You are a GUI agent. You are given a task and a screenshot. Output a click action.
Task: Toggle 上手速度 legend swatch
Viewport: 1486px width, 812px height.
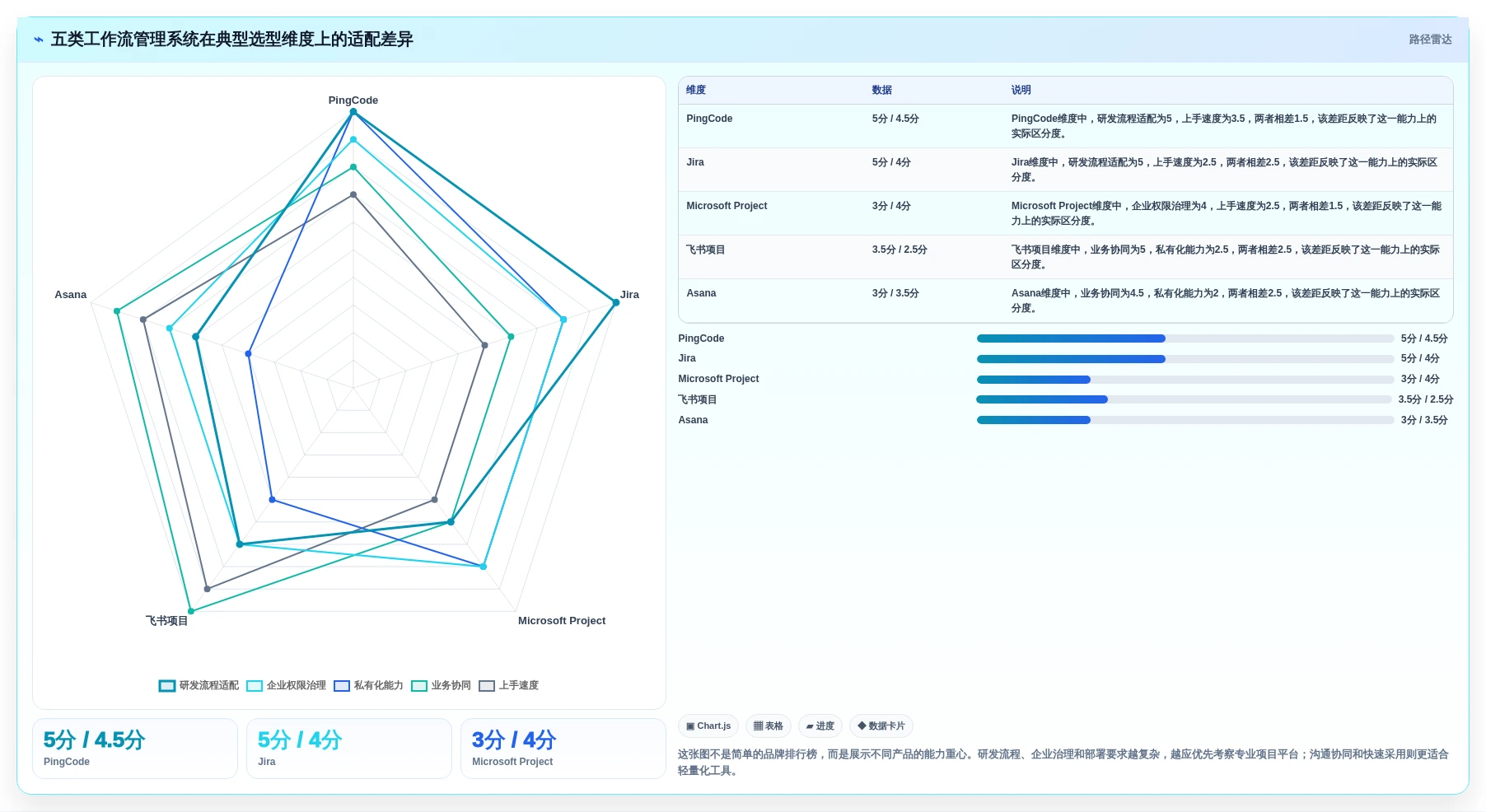487,686
